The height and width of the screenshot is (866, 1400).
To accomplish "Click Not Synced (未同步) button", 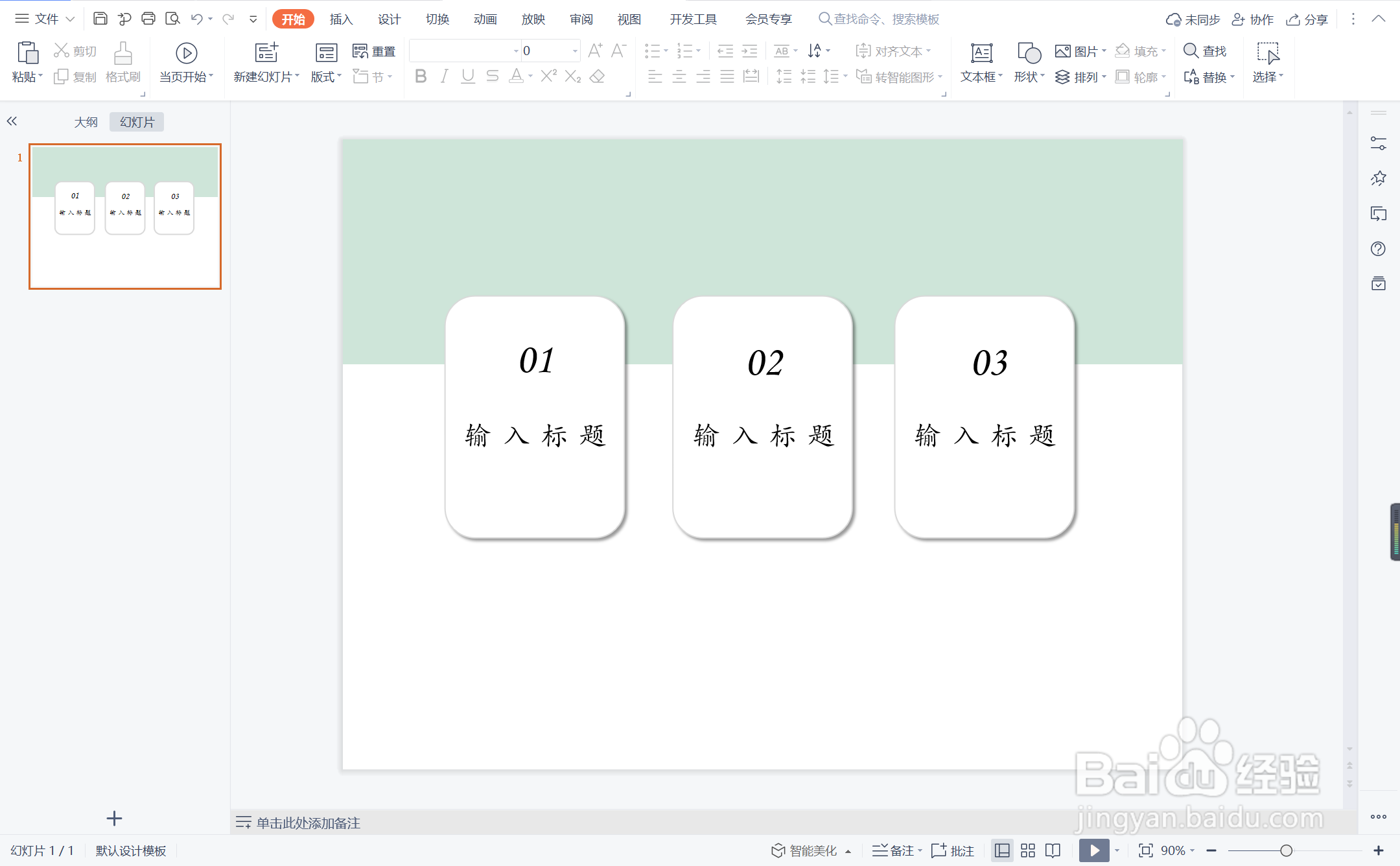I will tap(1193, 19).
